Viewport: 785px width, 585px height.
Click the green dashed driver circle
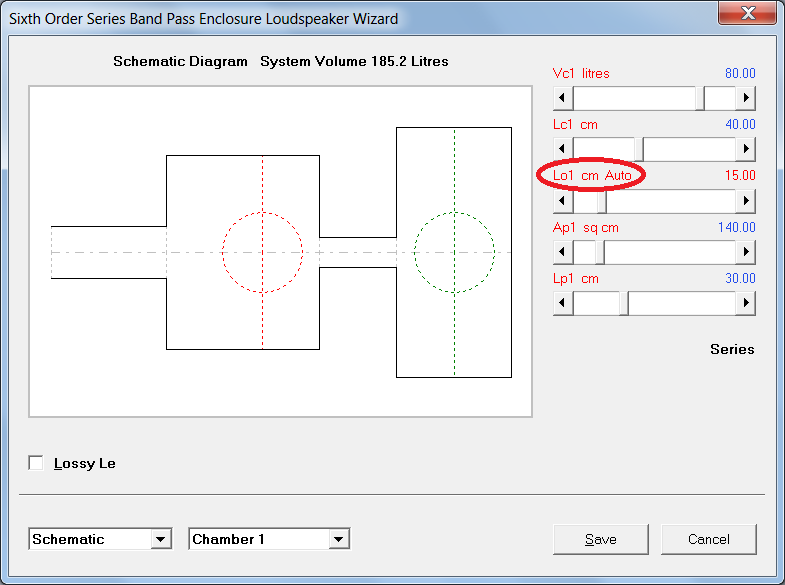click(454, 252)
